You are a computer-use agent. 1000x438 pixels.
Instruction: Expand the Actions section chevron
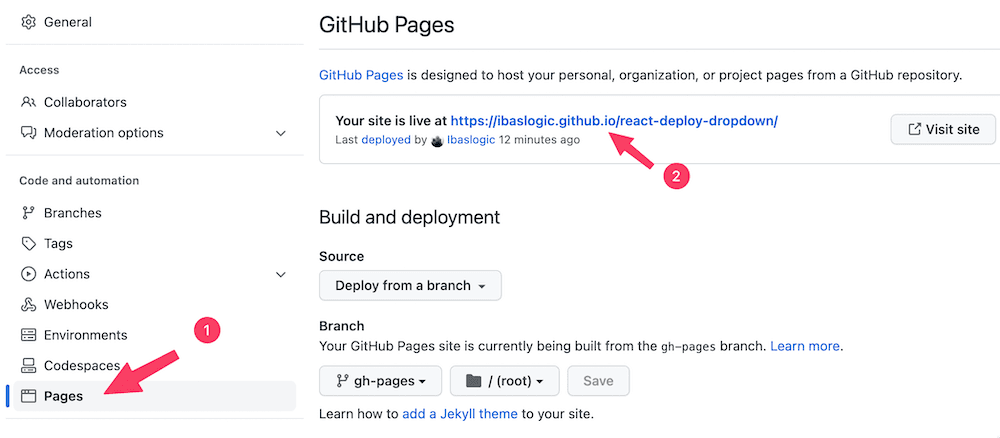click(x=280, y=275)
